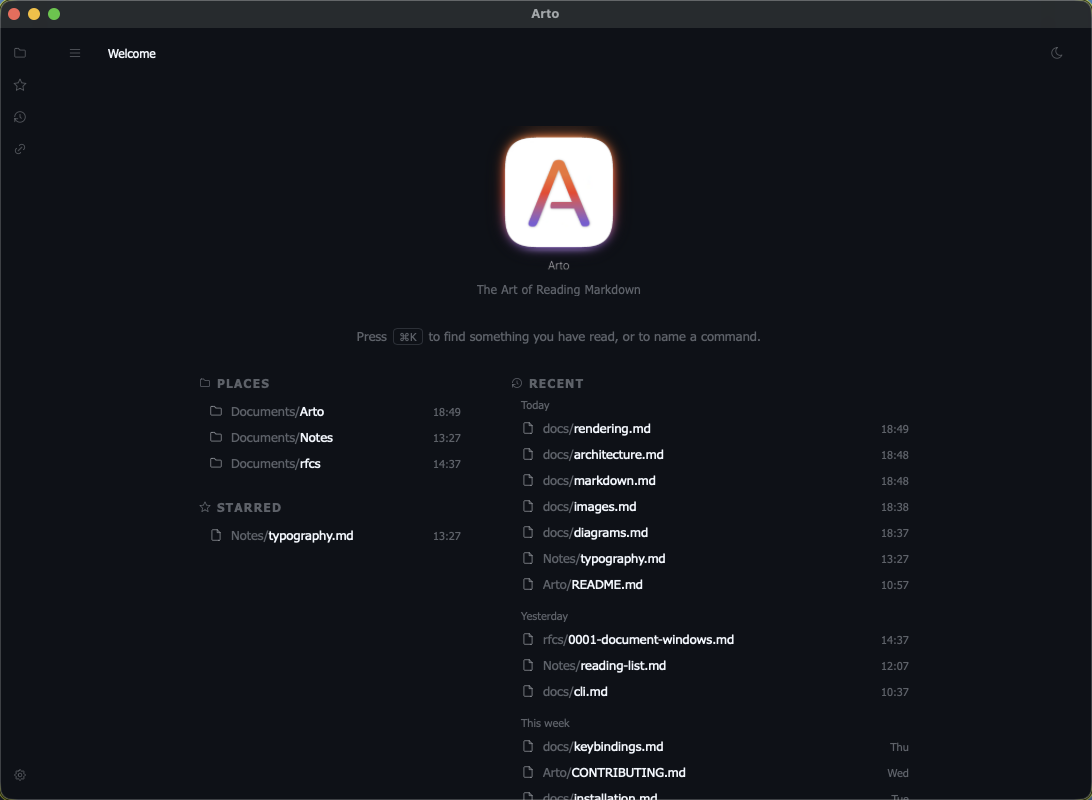This screenshot has width=1092, height=800.
Task: Click file icon beside docs/cli.md
Action: coord(528,691)
